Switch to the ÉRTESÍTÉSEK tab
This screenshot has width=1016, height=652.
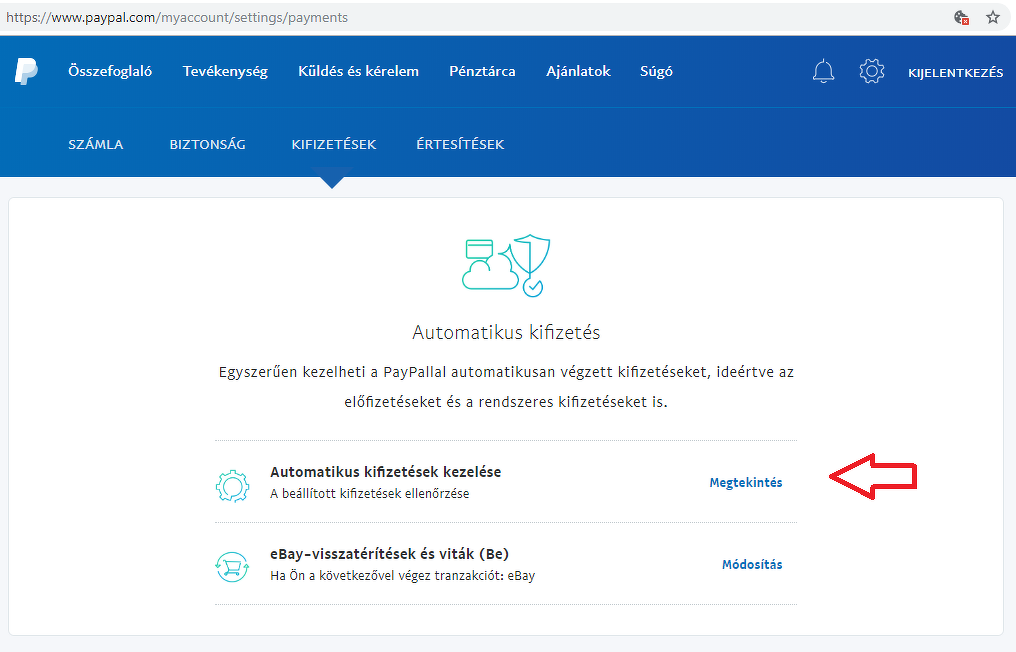[x=460, y=145]
